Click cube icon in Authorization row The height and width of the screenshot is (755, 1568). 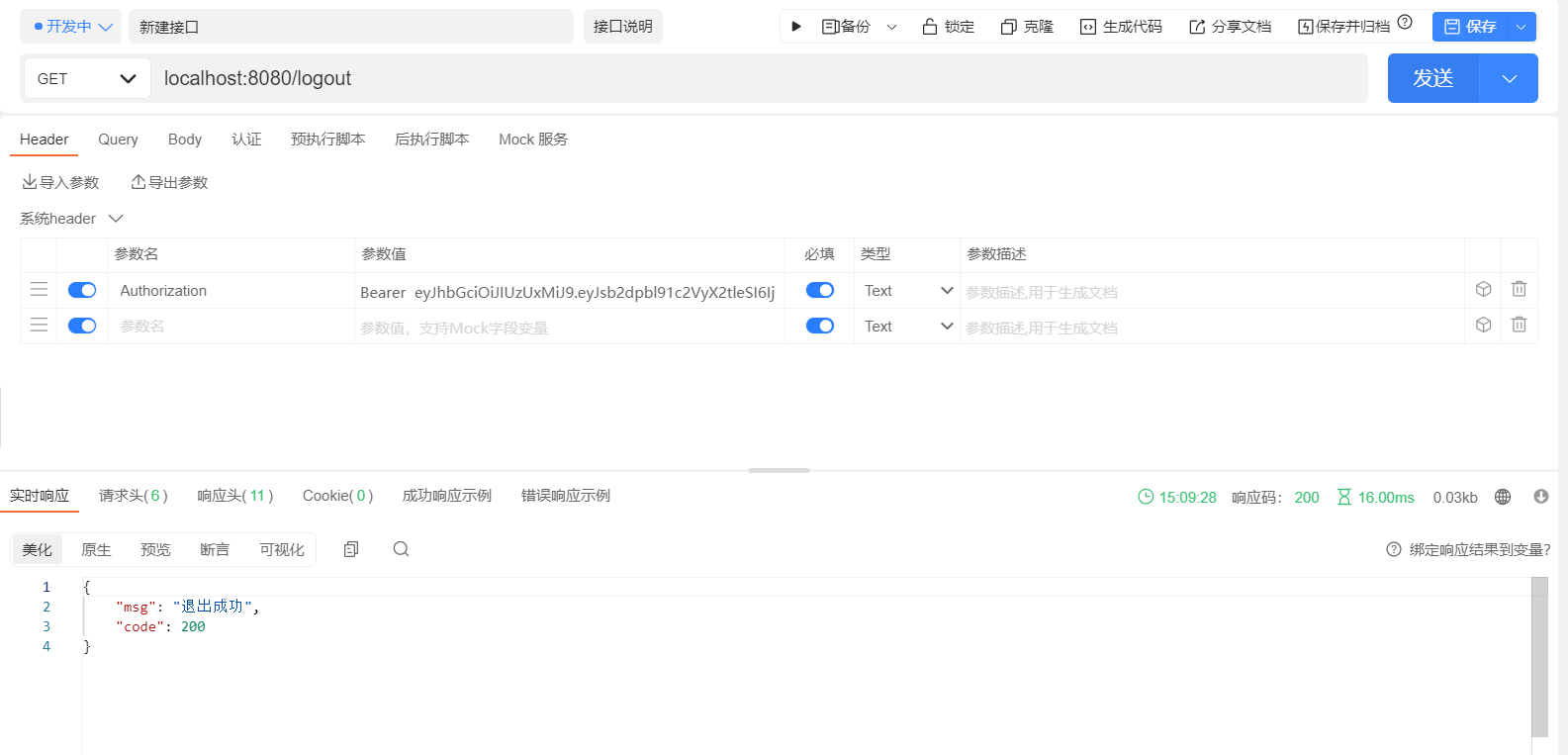(1483, 289)
